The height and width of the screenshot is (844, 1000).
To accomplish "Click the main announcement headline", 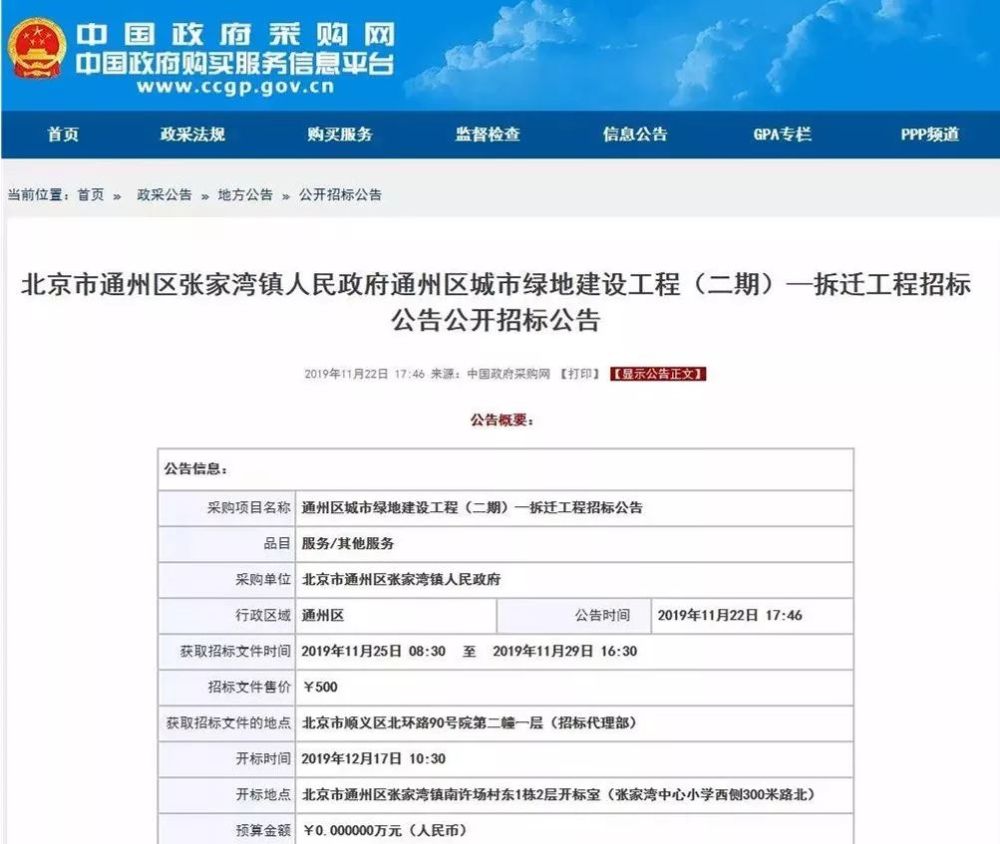I will 496,302.
